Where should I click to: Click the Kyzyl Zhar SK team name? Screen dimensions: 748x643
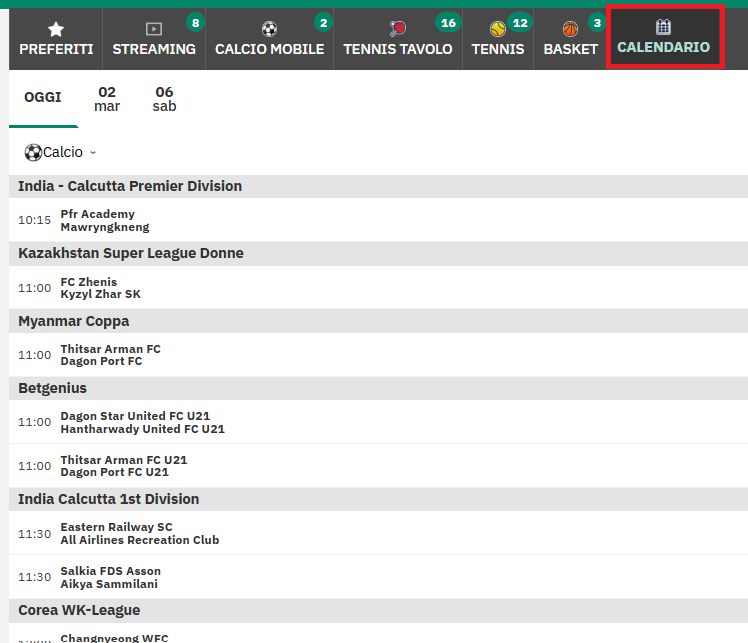click(x=101, y=294)
